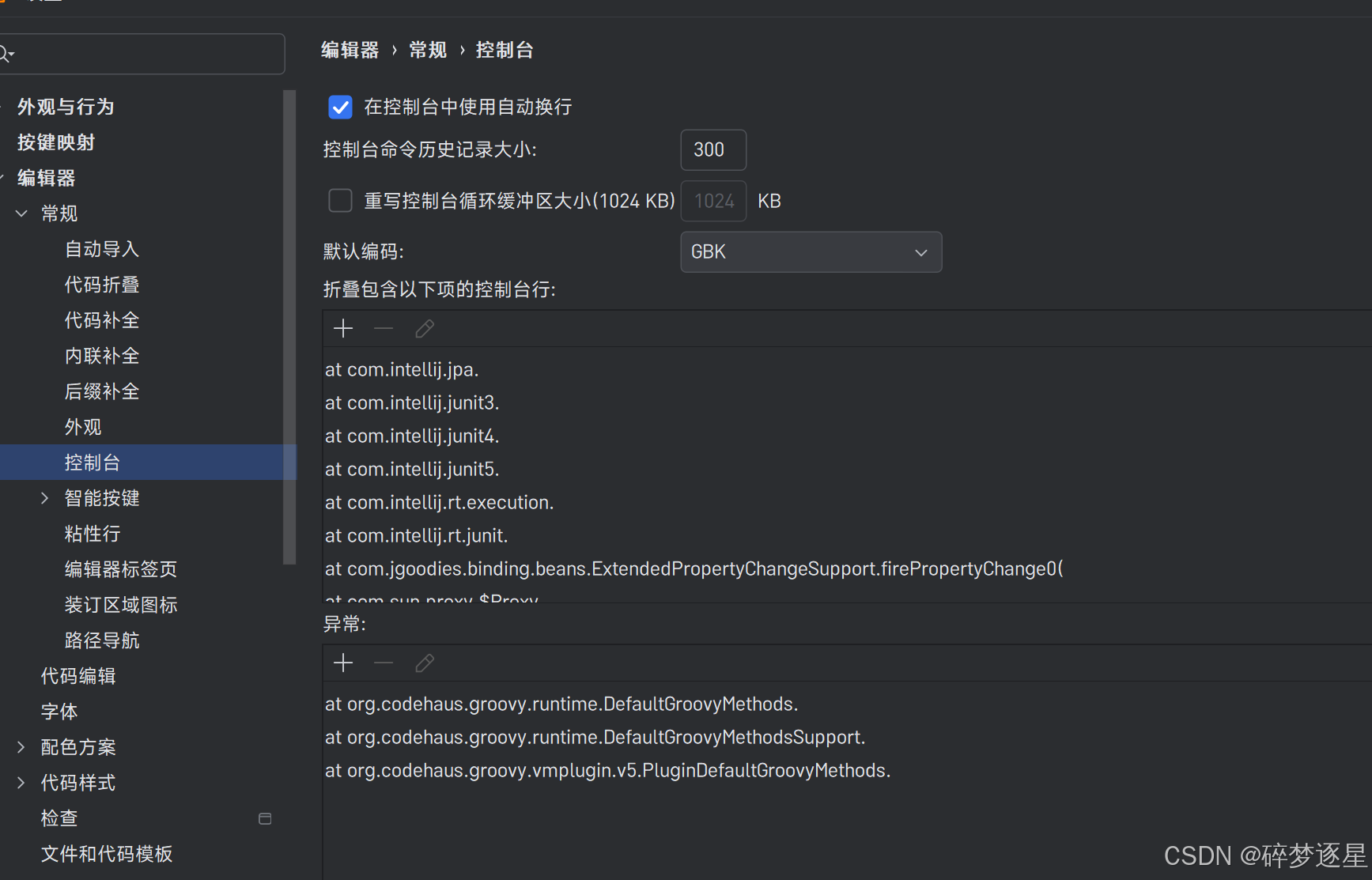Remove an exception pattern entry
The width and height of the screenshot is (1372, 880).
384,663
